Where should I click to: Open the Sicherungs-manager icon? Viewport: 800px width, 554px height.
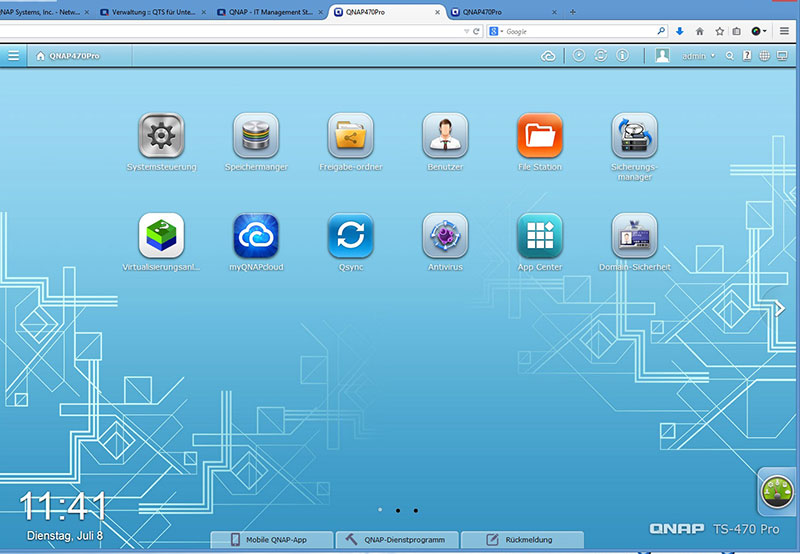click(634, 136)
